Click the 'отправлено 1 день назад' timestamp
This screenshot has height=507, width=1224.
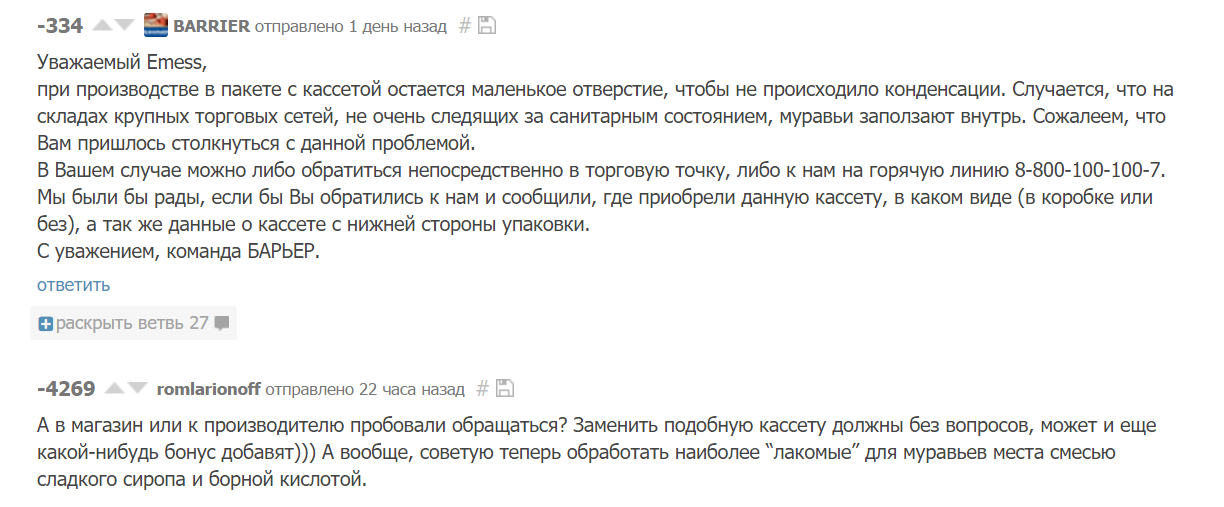(x=350, y=26)
